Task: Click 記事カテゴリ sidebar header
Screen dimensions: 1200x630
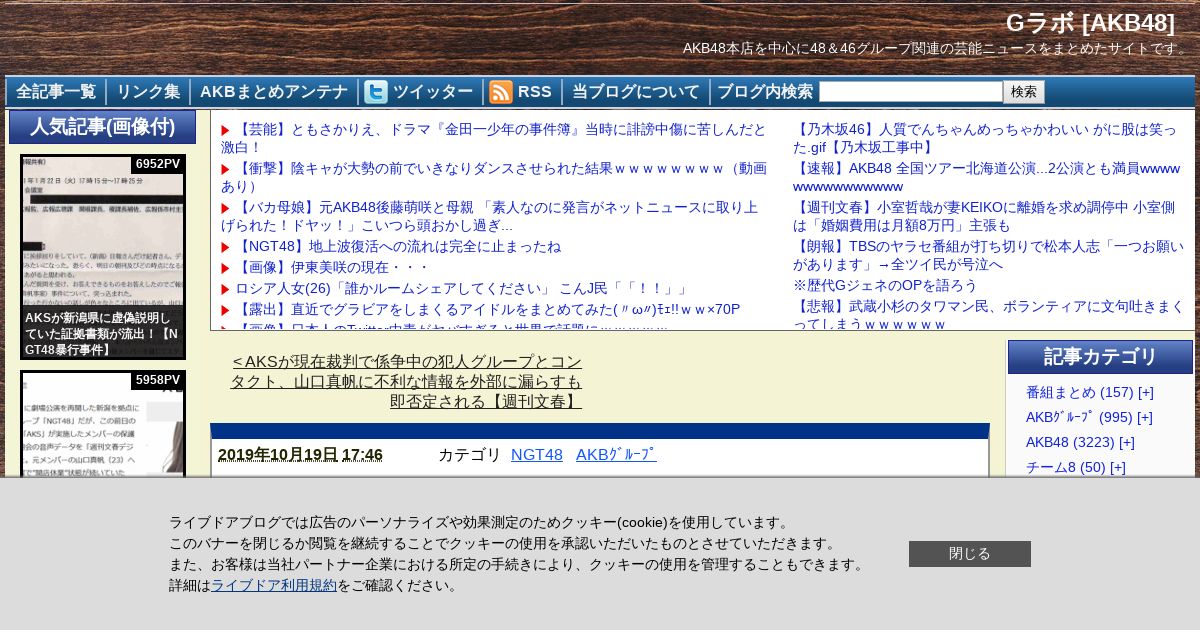Action: coord(1100,357)
